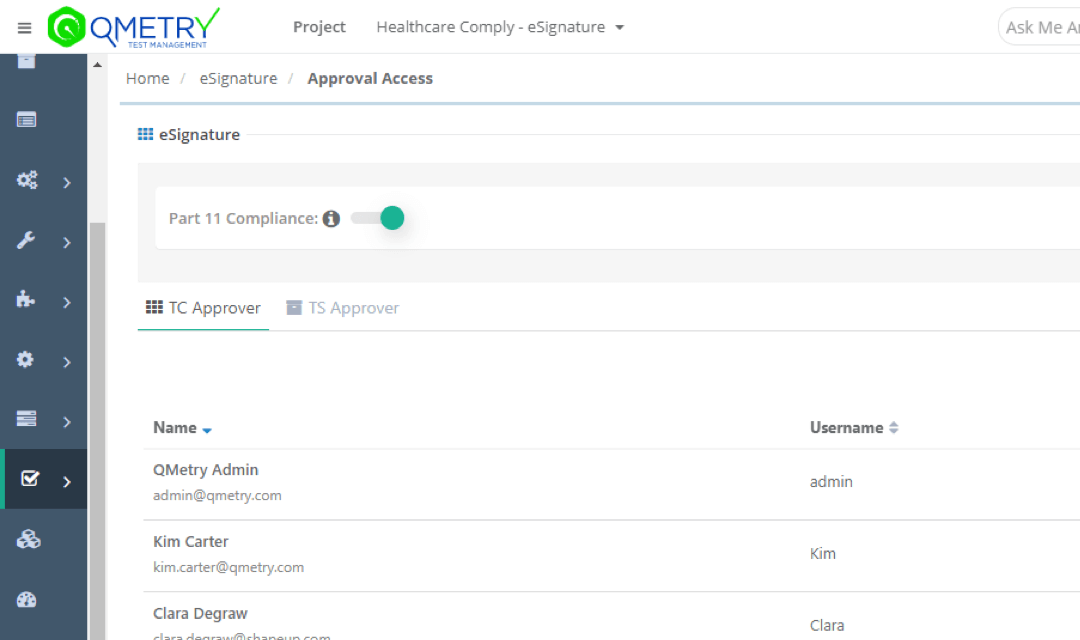Expand the wrench sidebar submenu chevron
Screen dimensions: 1080x640
click(67, 242)
